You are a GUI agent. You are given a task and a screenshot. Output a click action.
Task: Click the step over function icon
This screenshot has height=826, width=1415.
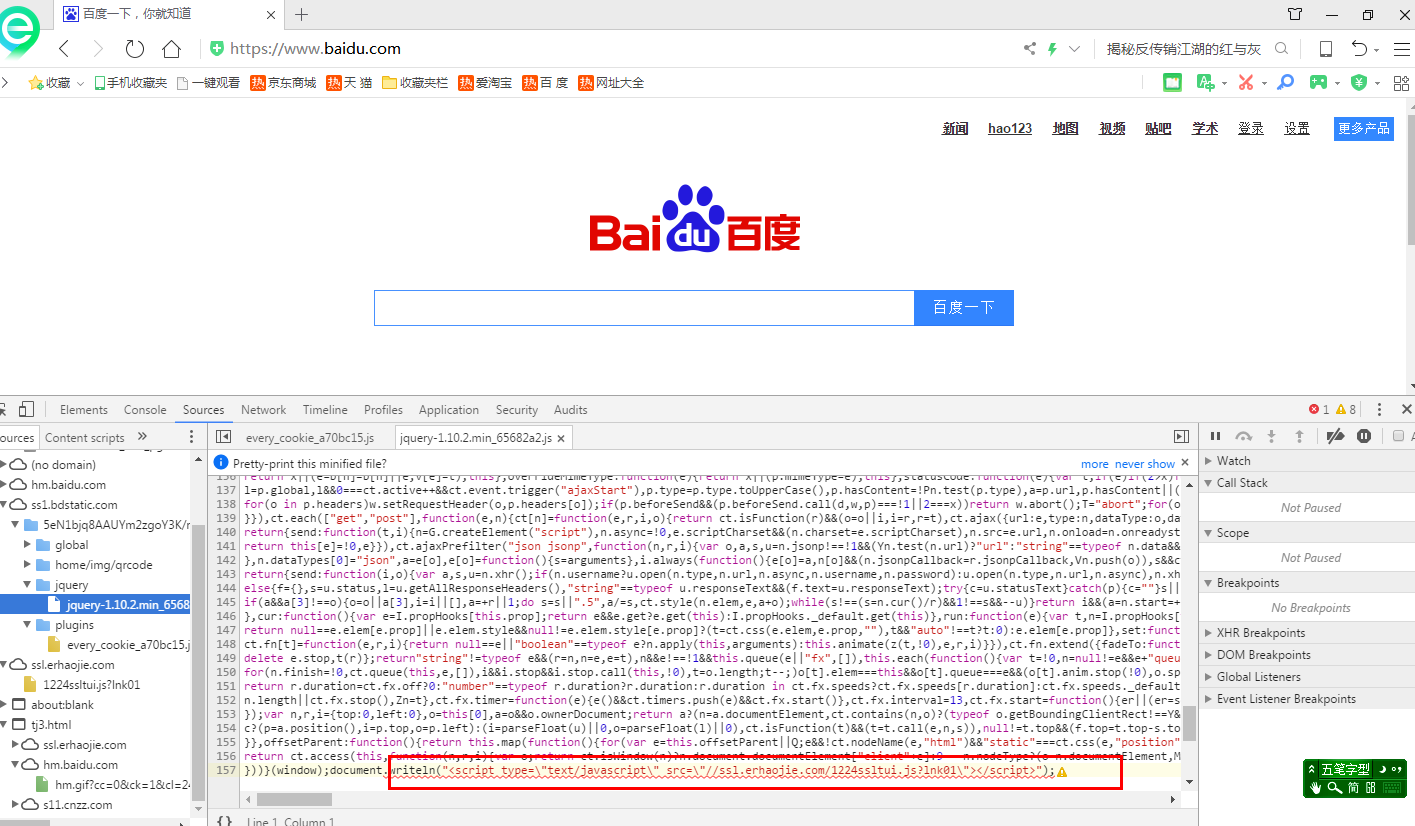[1244, 436]
